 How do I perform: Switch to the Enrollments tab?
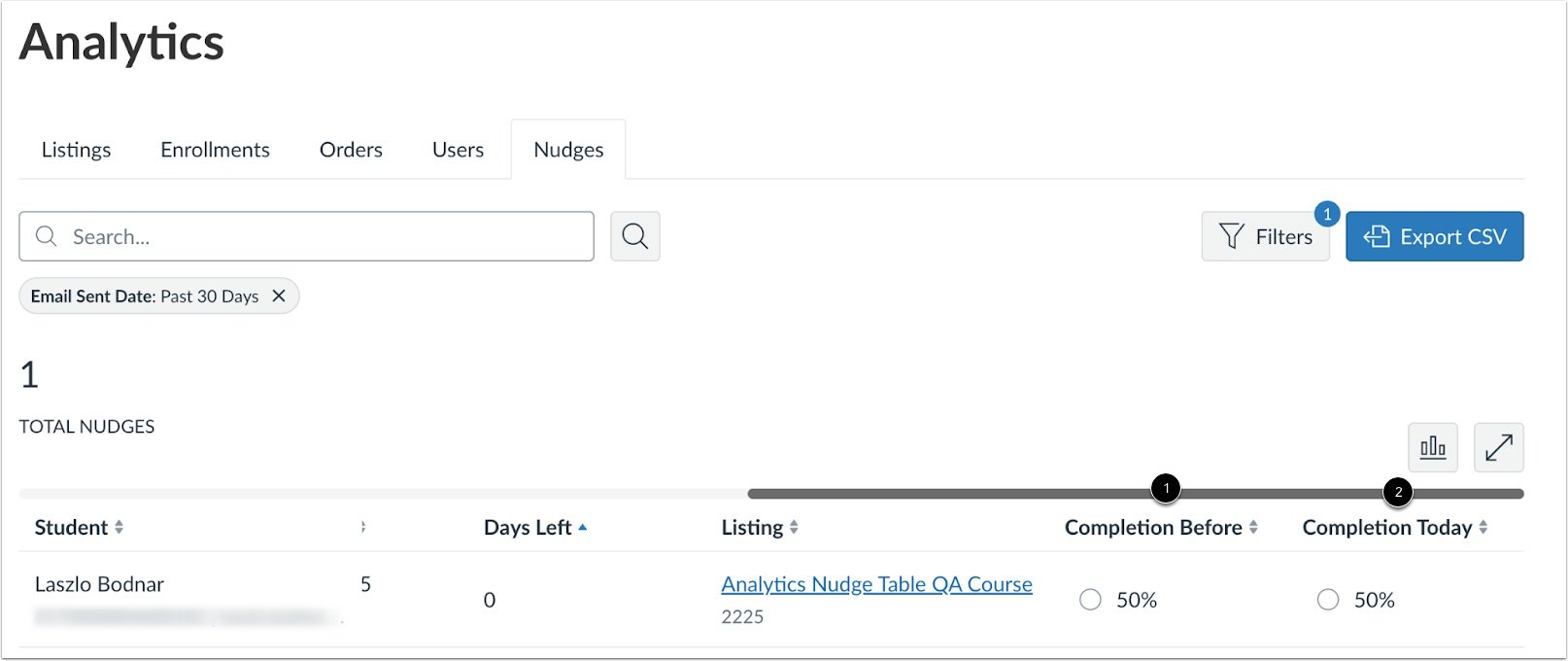coord(215,149)
